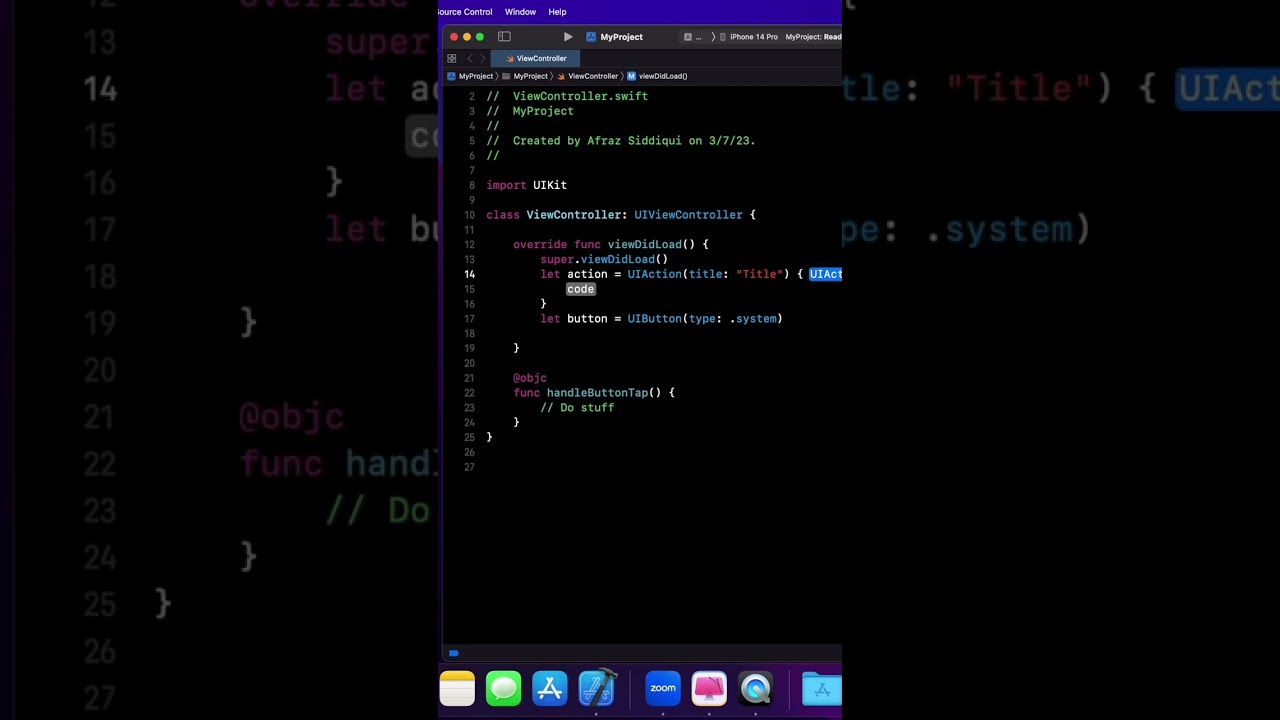1280x720 pixels.
Task: Open the related items grid menu
Action: click(452, 59)
